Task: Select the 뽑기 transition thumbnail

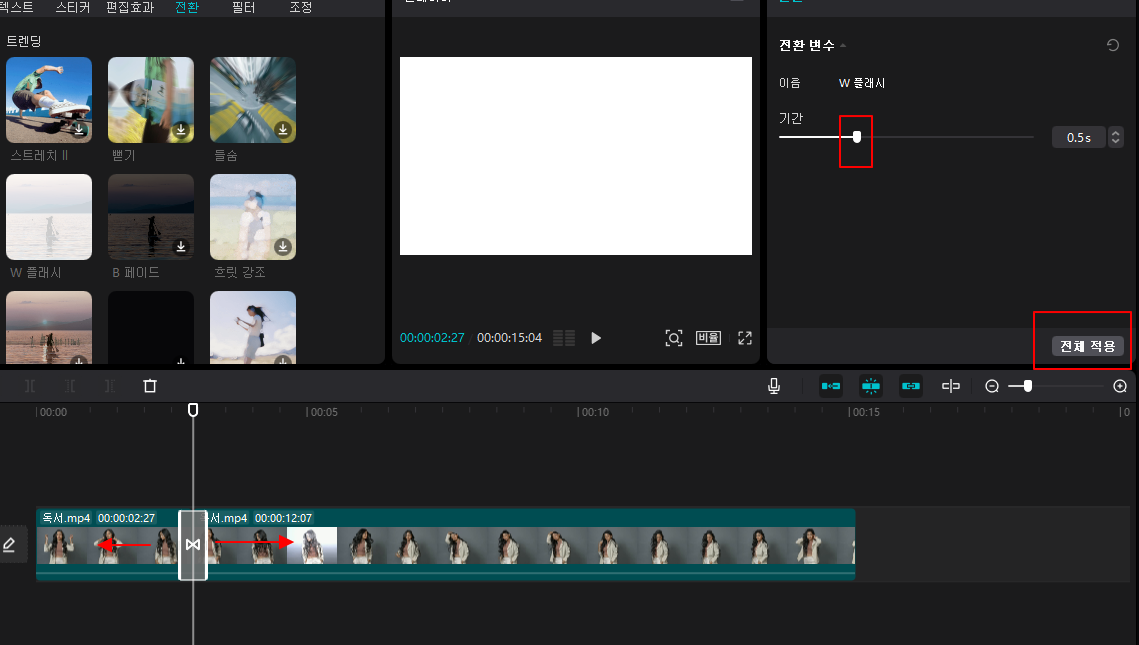Action: pyautogui.click(x=151, y=100)
